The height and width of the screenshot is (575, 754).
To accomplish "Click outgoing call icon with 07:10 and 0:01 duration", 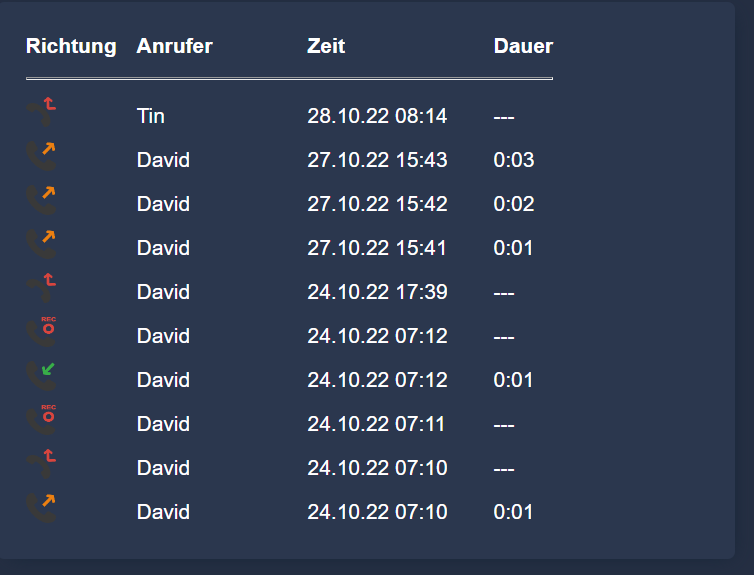I will [41, 509].
